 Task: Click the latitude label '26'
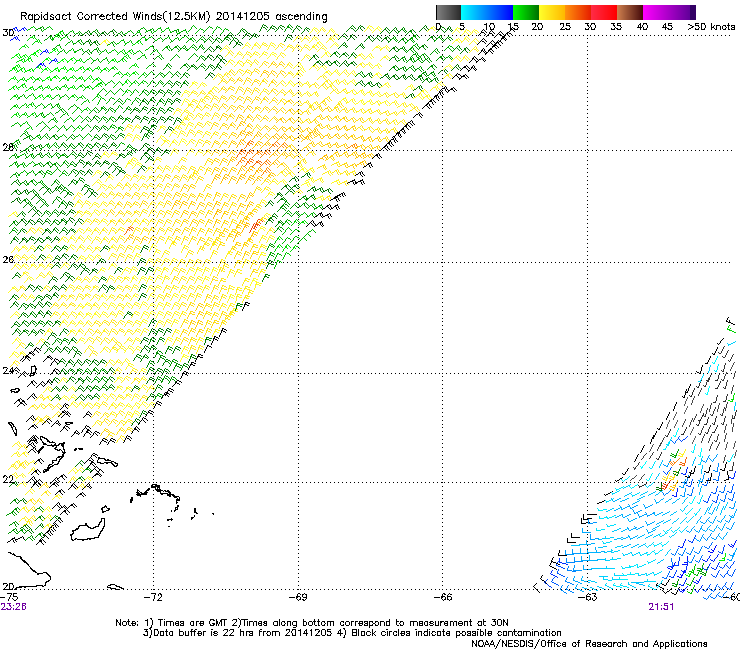(8, 260)
